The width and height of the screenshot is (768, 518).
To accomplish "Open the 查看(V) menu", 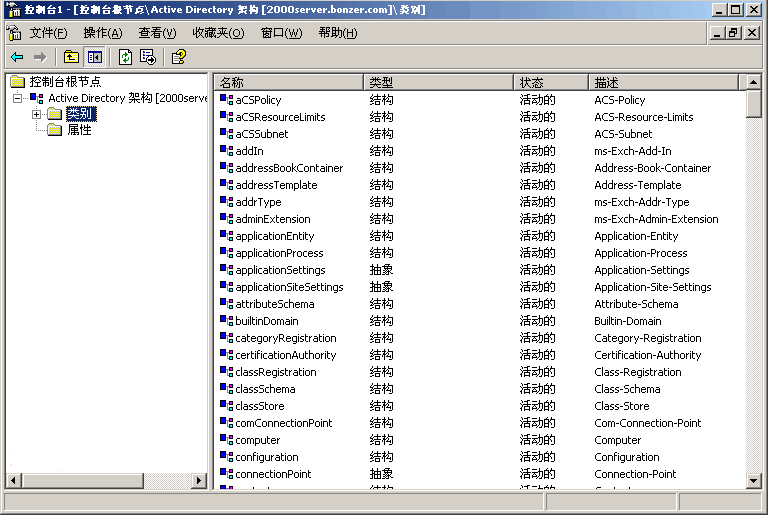I will click(157, 33).
